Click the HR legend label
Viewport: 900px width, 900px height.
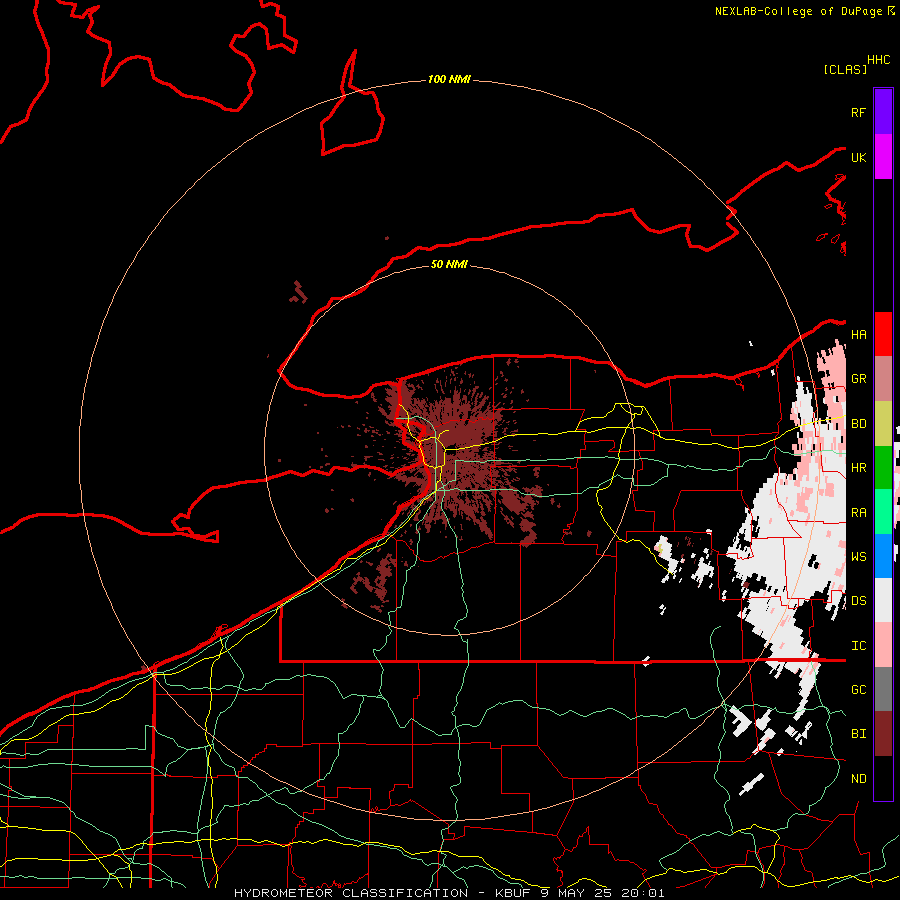coord(859,468)
